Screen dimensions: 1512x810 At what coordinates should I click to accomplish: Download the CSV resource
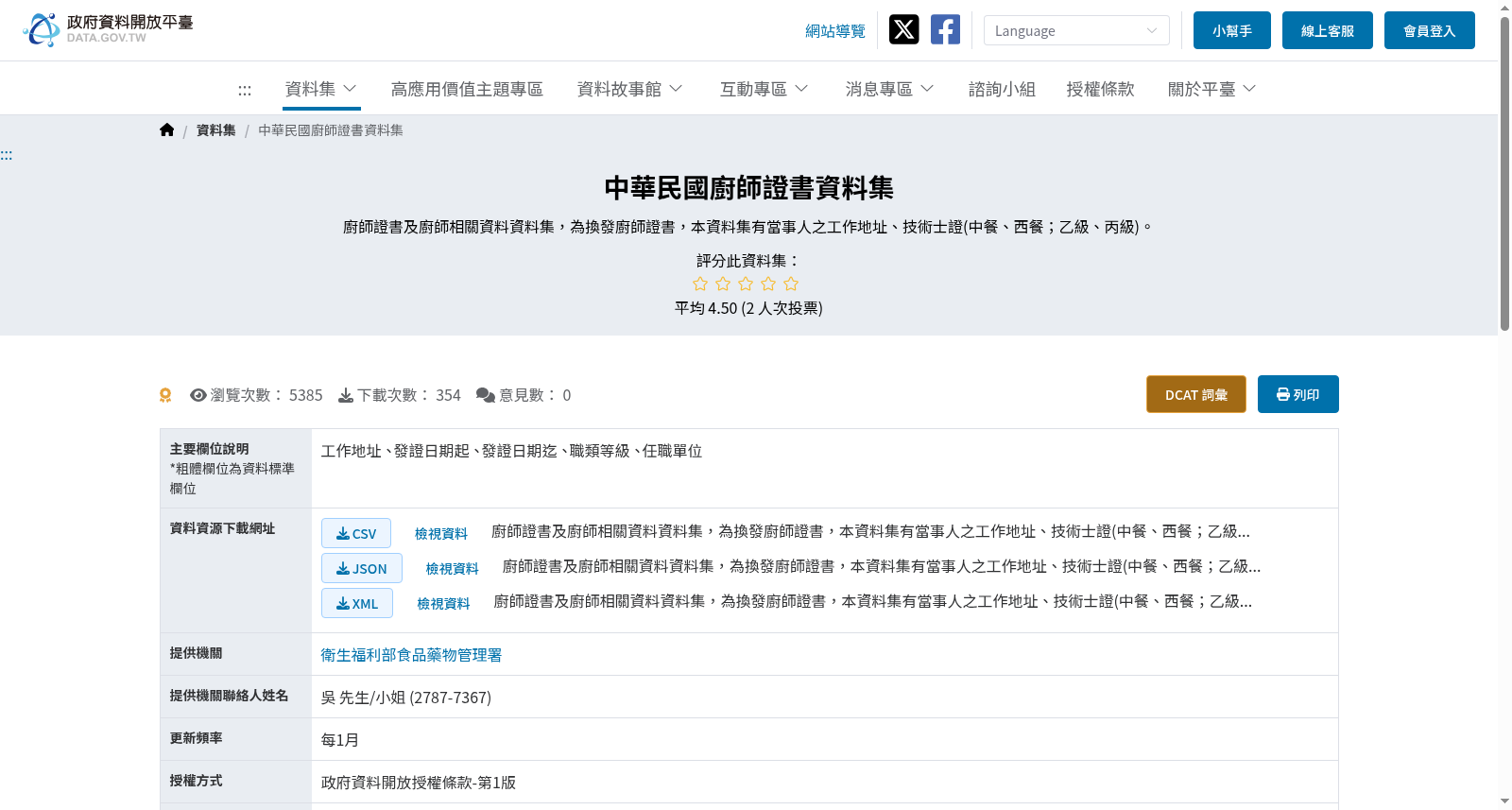coord(356,533)
